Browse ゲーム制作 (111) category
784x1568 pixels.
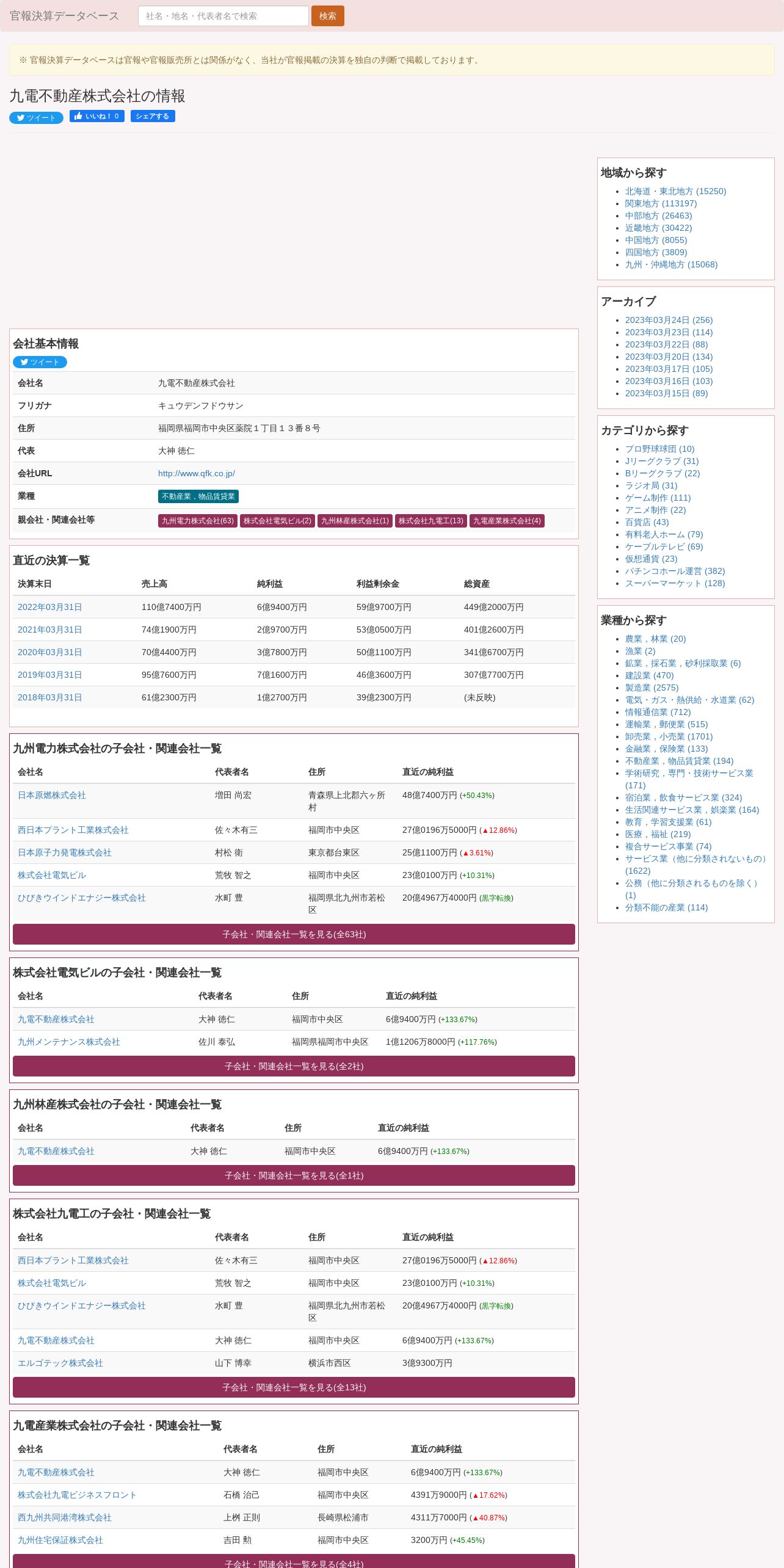(x=658, y=498)
